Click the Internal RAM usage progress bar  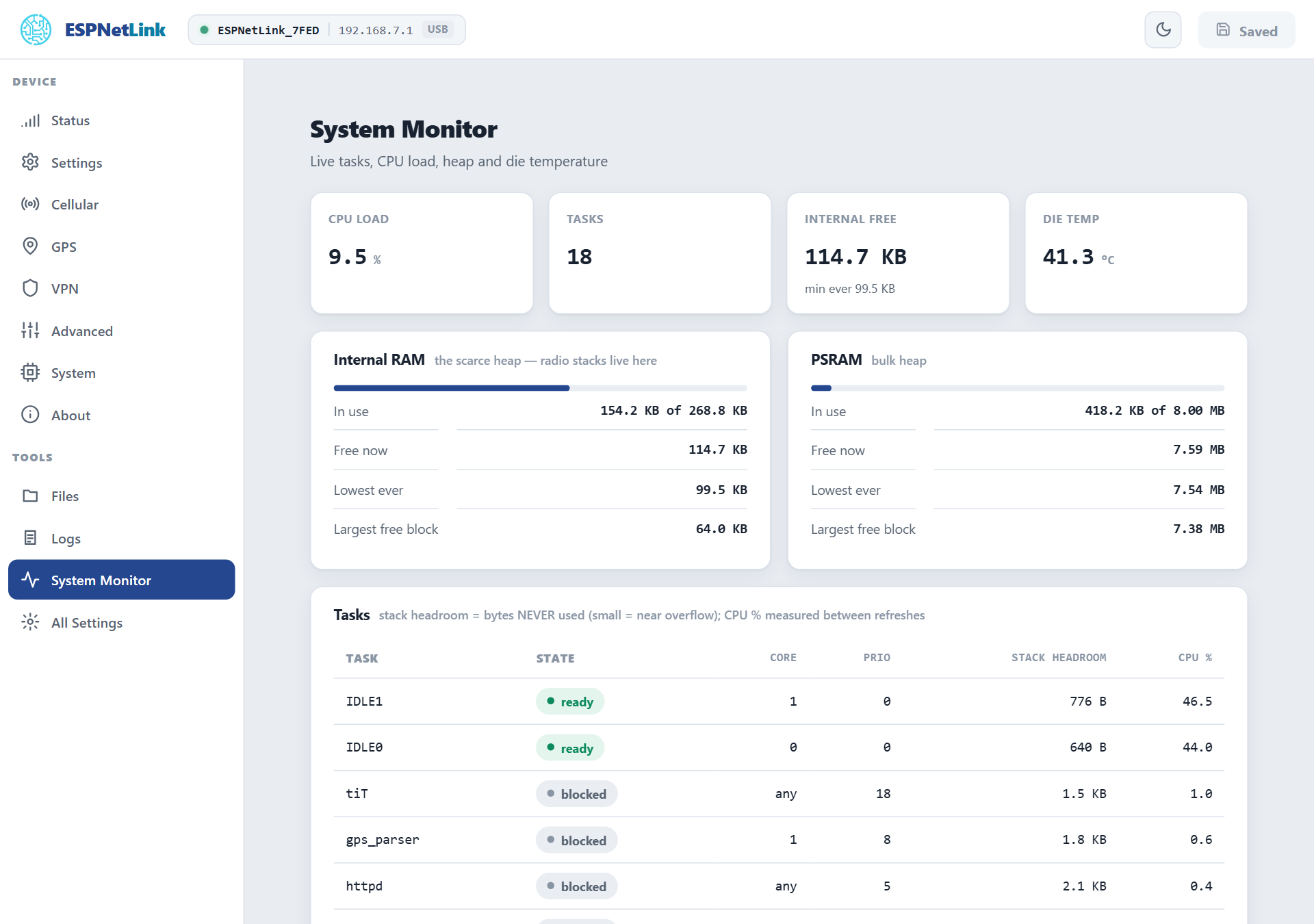pos(541,388)
